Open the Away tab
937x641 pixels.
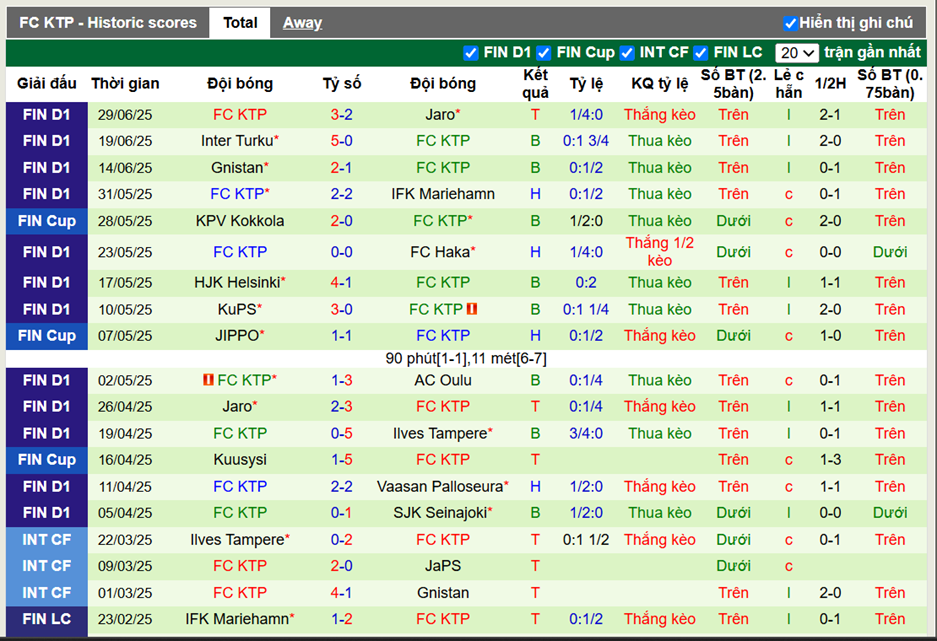[302, 23]
